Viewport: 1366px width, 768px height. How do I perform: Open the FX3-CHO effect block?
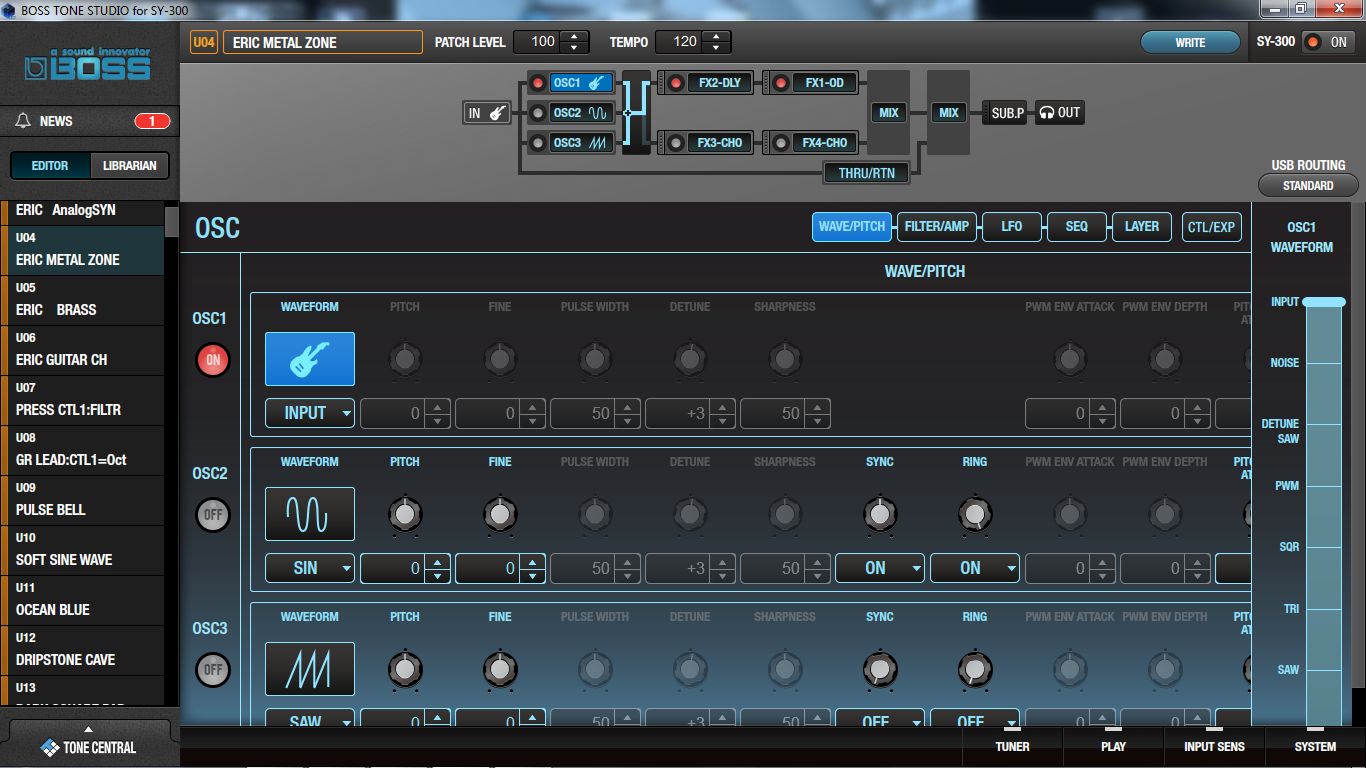pyautogui.click(x=720, y=143)
